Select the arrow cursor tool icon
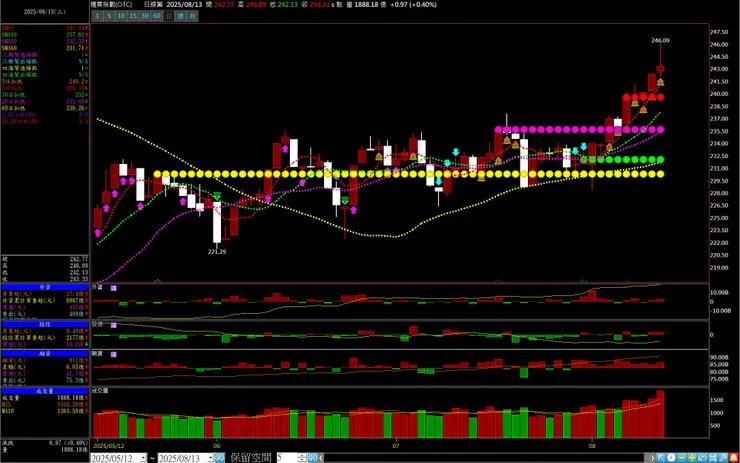This screenshot has width=740, height=463. coord(661,458)
